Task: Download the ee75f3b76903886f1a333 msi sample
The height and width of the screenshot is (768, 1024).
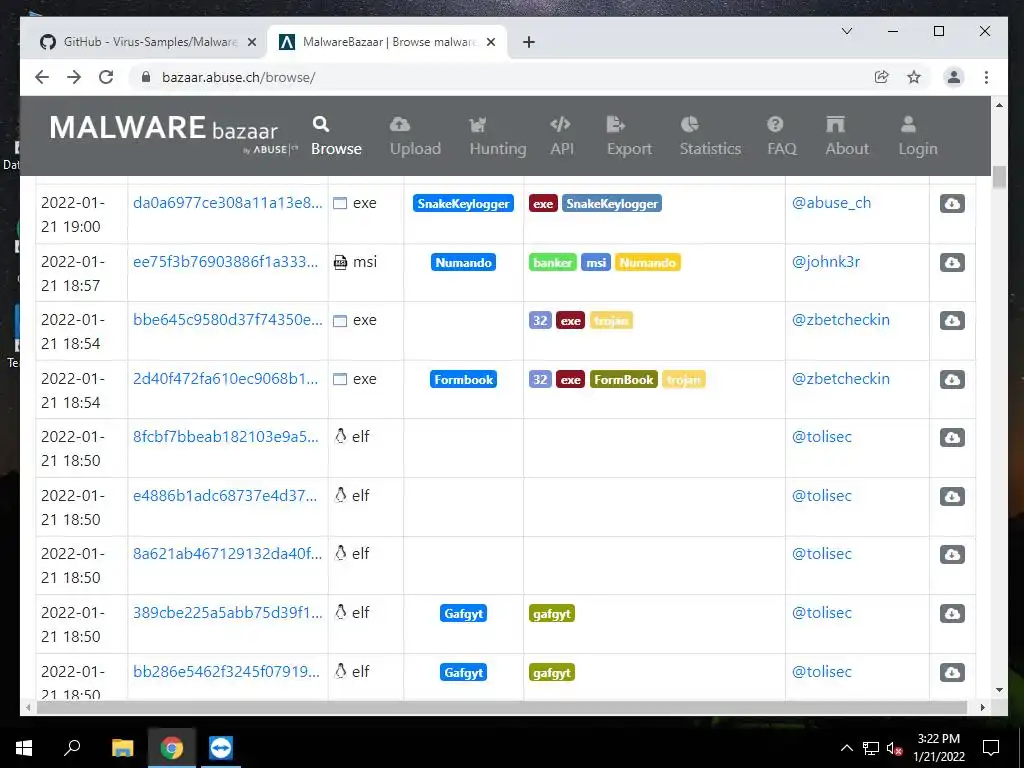Action: pyautogui.click(x=952, y=263)
